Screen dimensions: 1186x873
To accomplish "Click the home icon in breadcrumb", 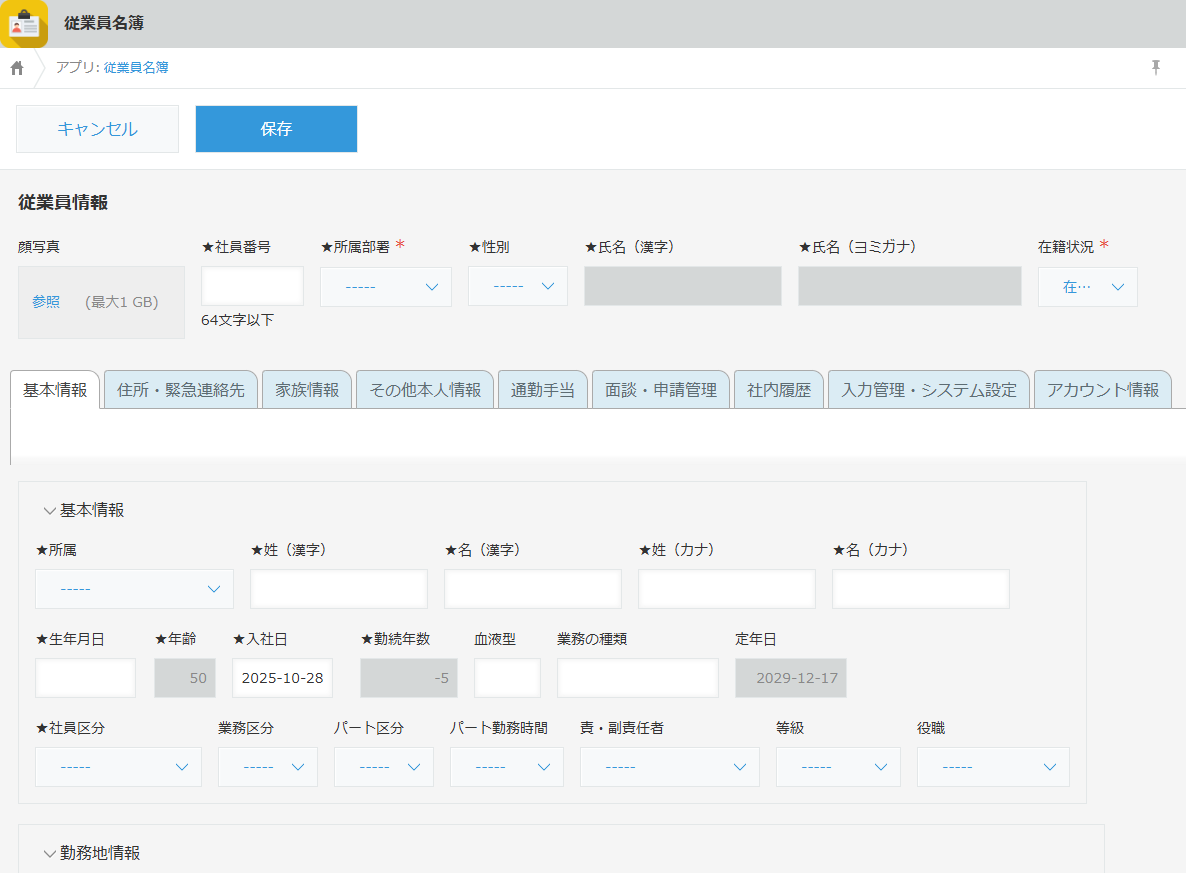I will point(17,68).
